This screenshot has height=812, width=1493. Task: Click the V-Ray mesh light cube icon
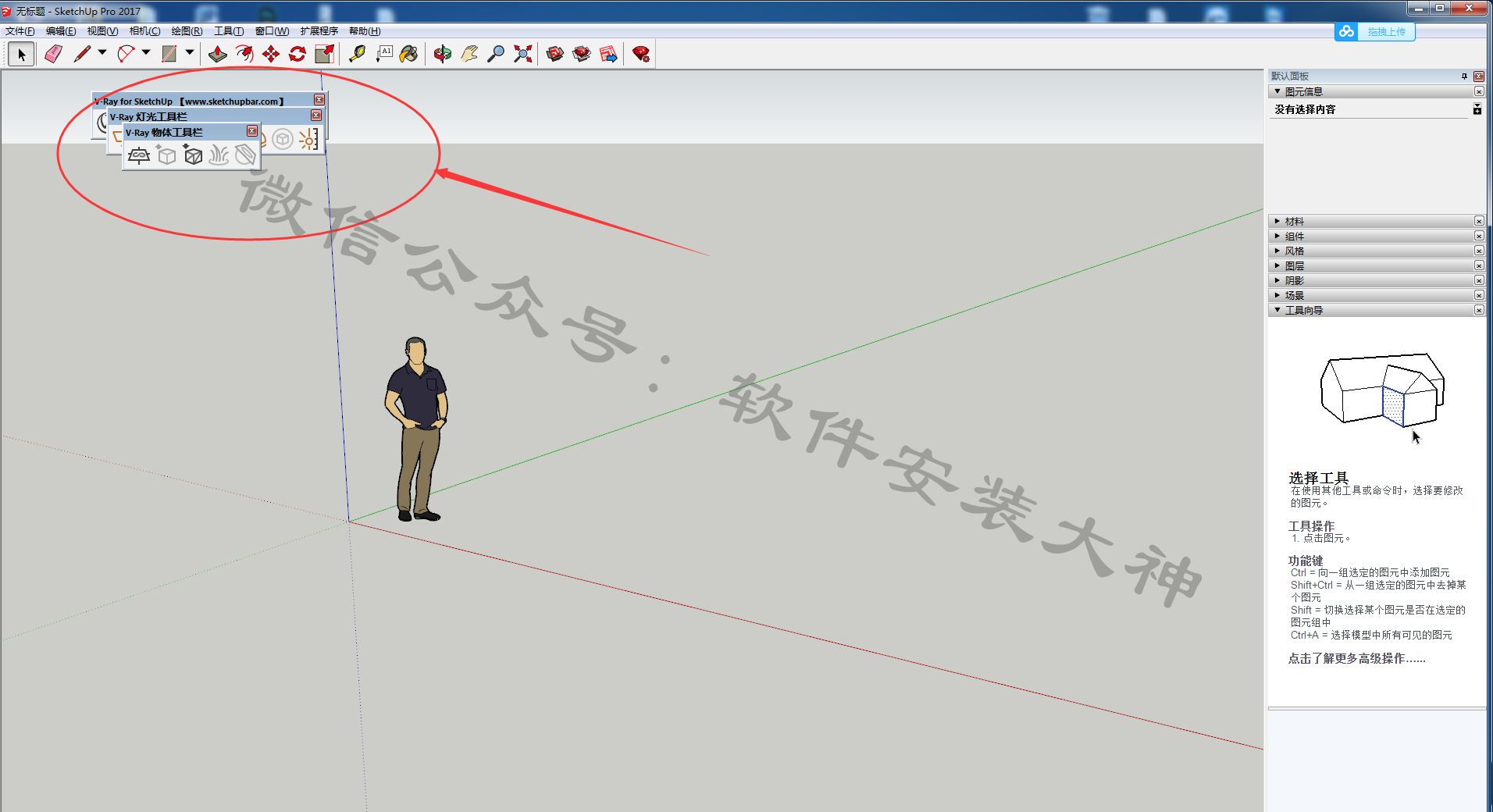point(283,140)
